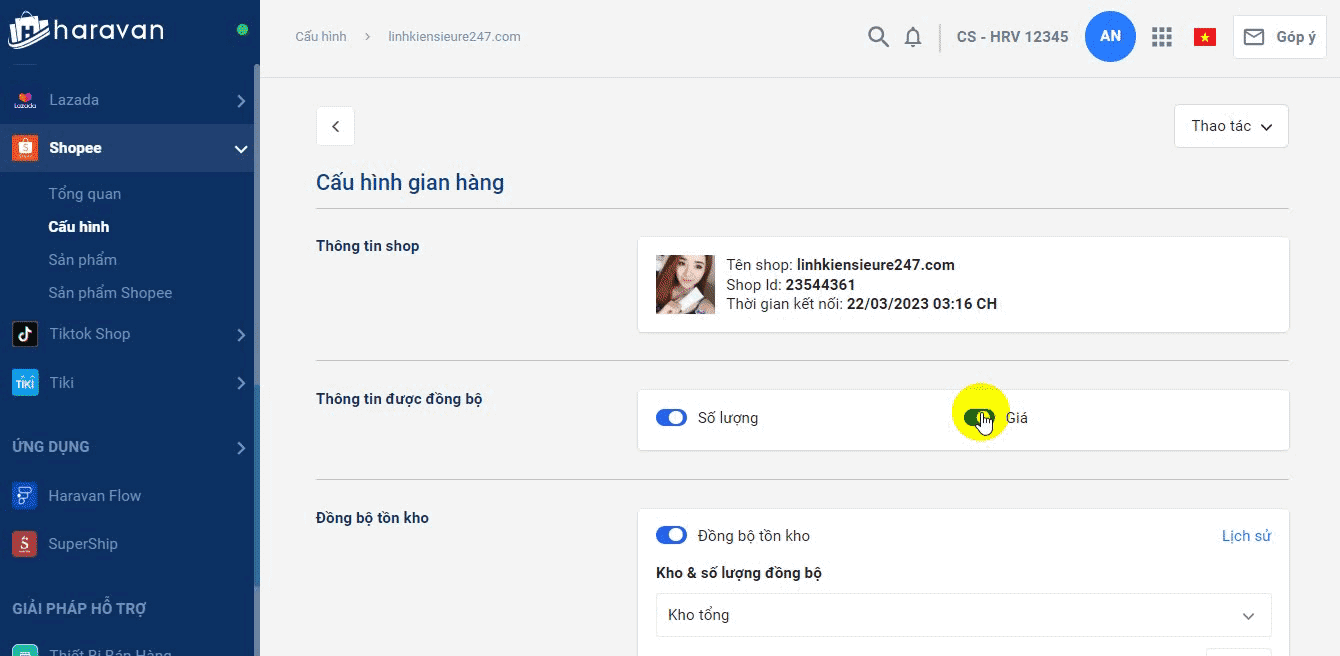Open the notifications bell
Image resolution: width=1340 pixels, height=656 pixels.
(x=912, y=37)
